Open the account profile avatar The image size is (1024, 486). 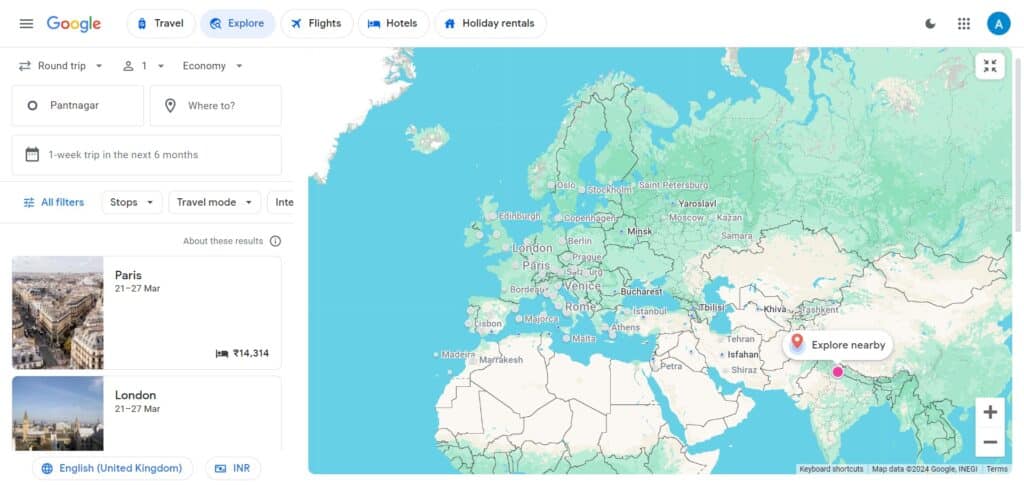point(998,23)
